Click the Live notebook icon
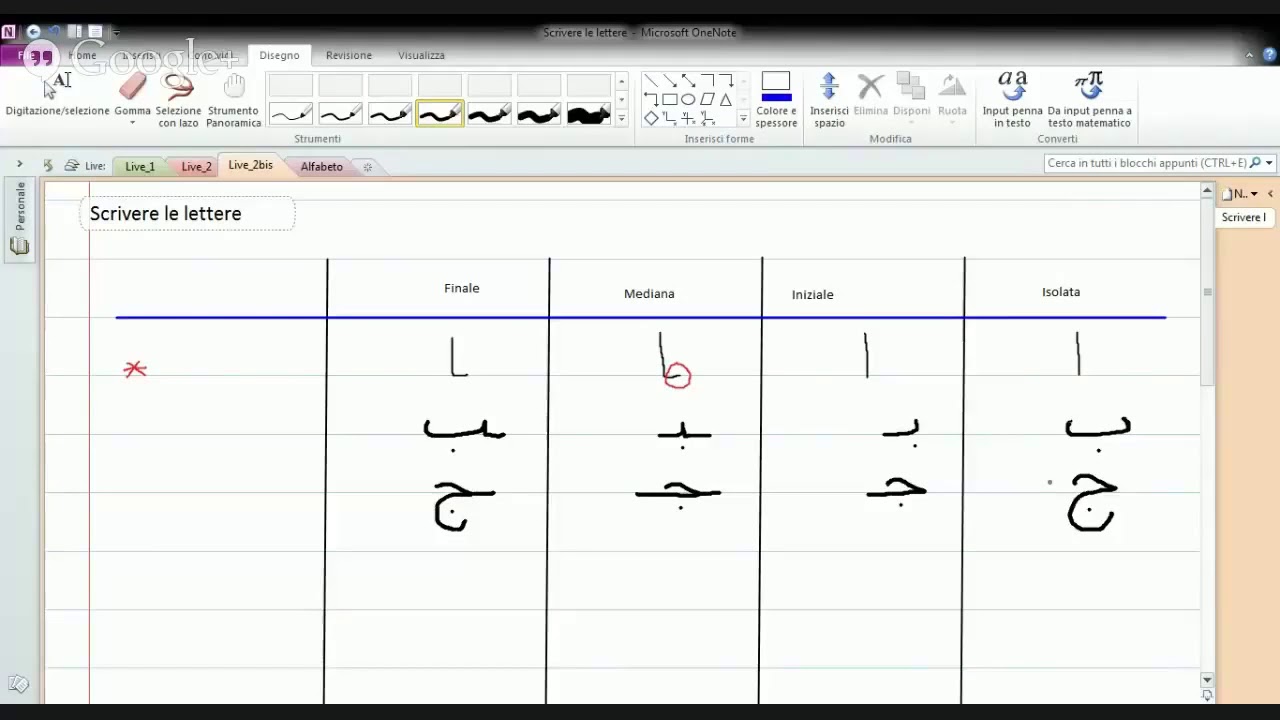1280x720 pixels. click(72, 166)
